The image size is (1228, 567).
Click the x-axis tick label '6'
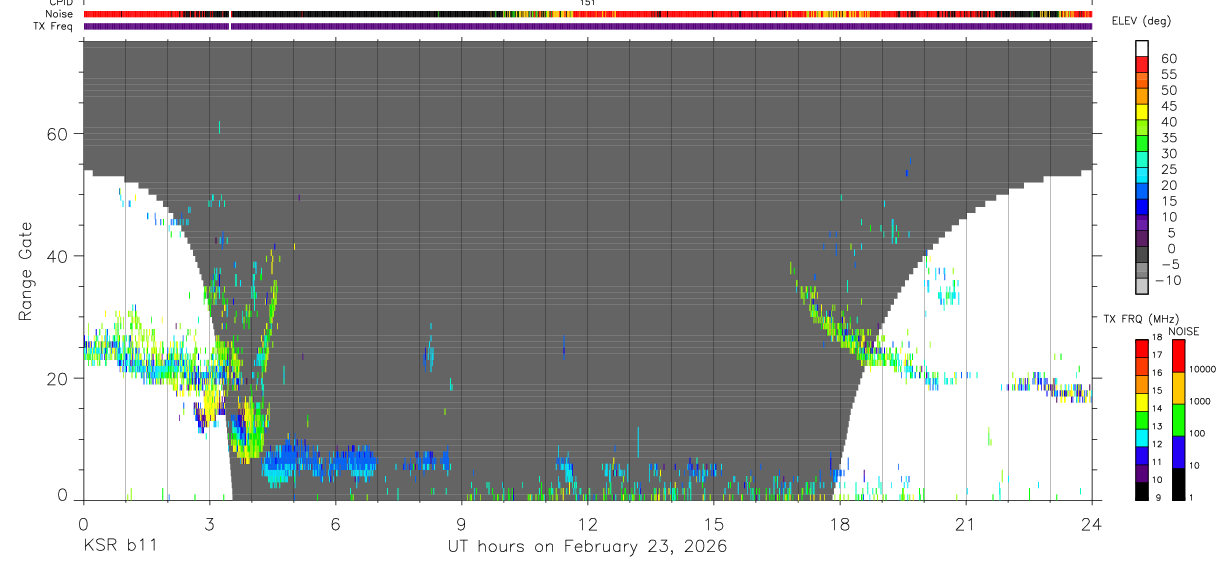click(335, 523)
